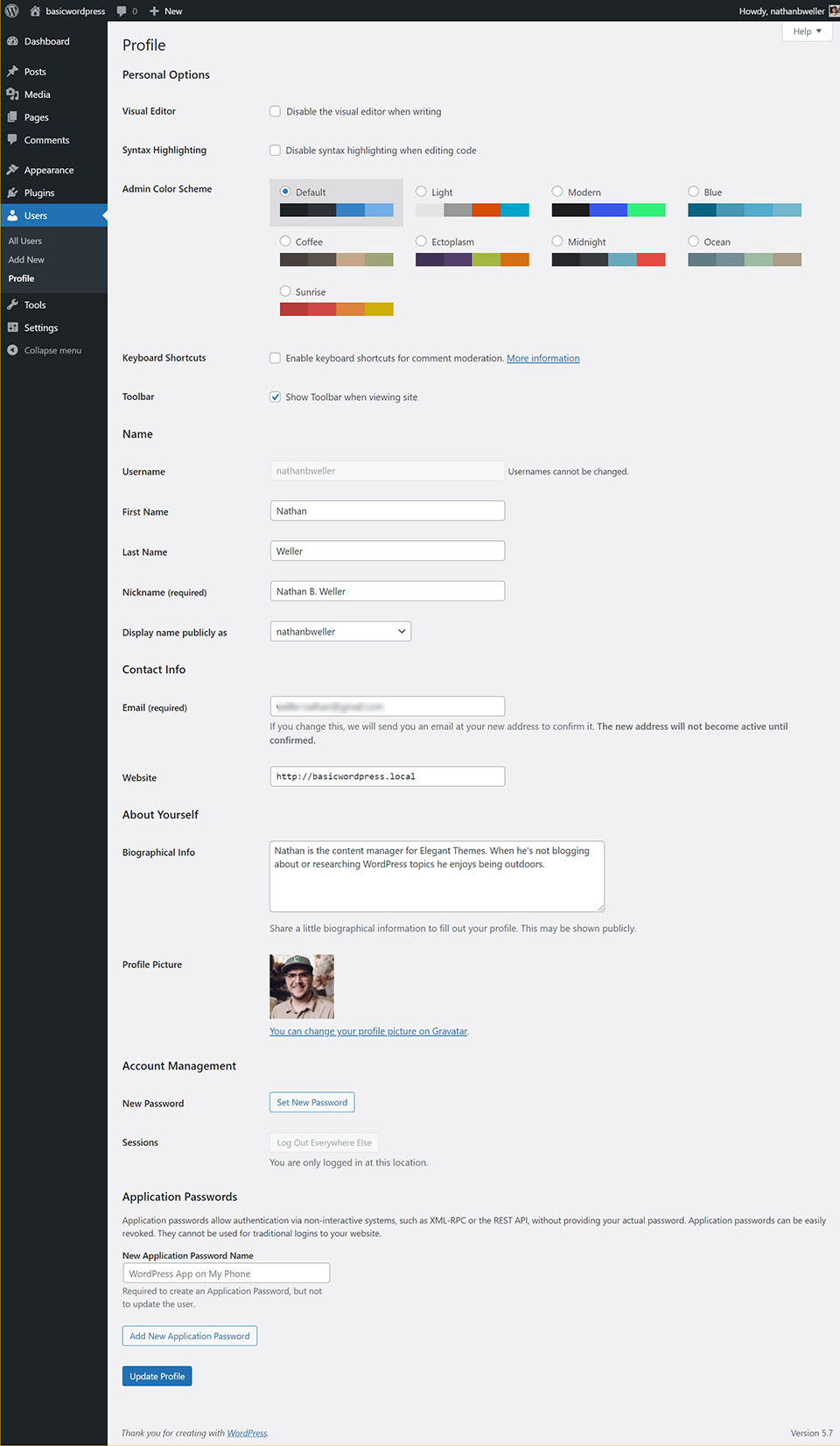This screenshot has width=840, height=1446.
Task: Click the WordPress logo icon in admin bar
Action: coord(12,11)
